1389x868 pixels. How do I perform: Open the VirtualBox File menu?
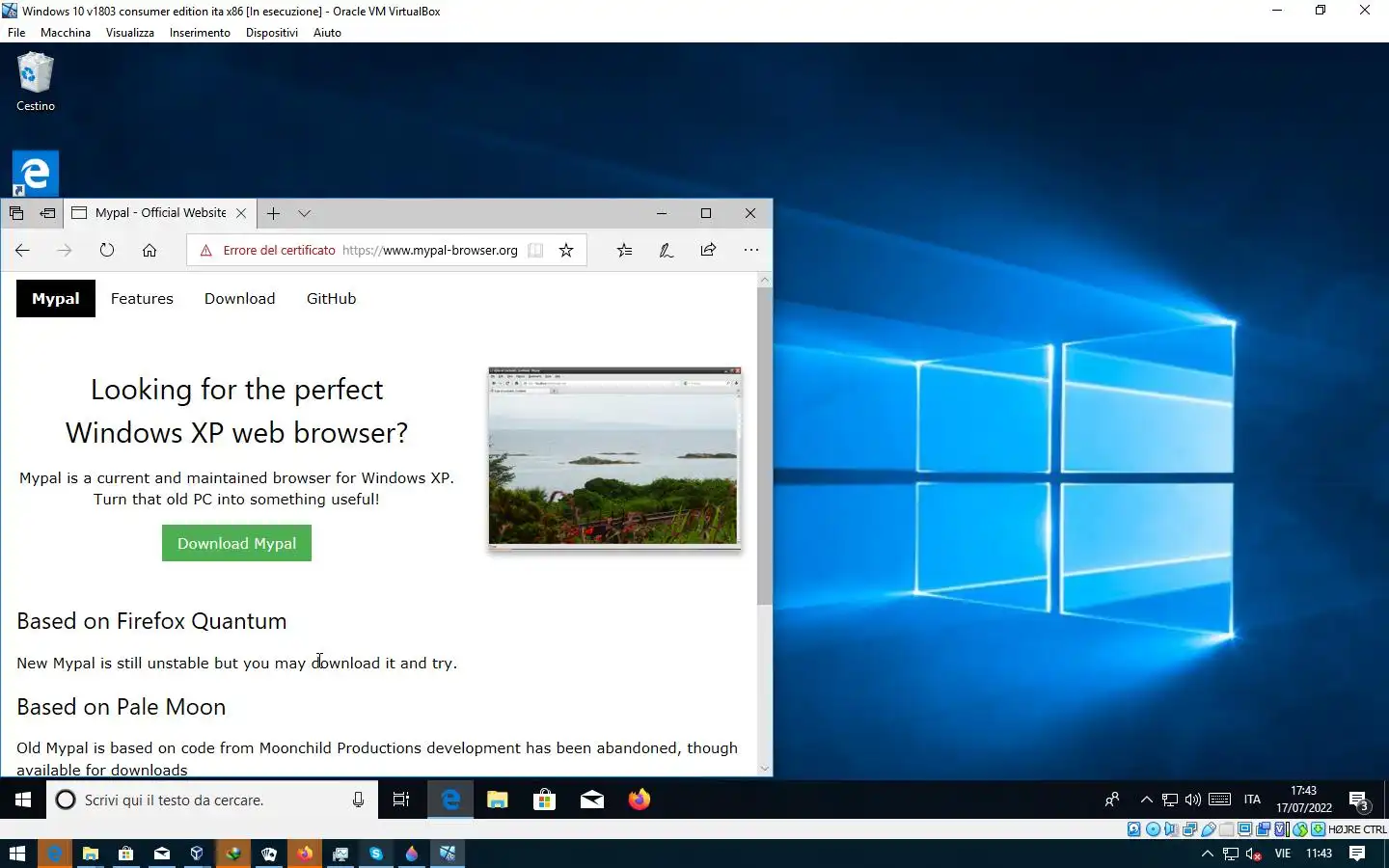[16, 33]
